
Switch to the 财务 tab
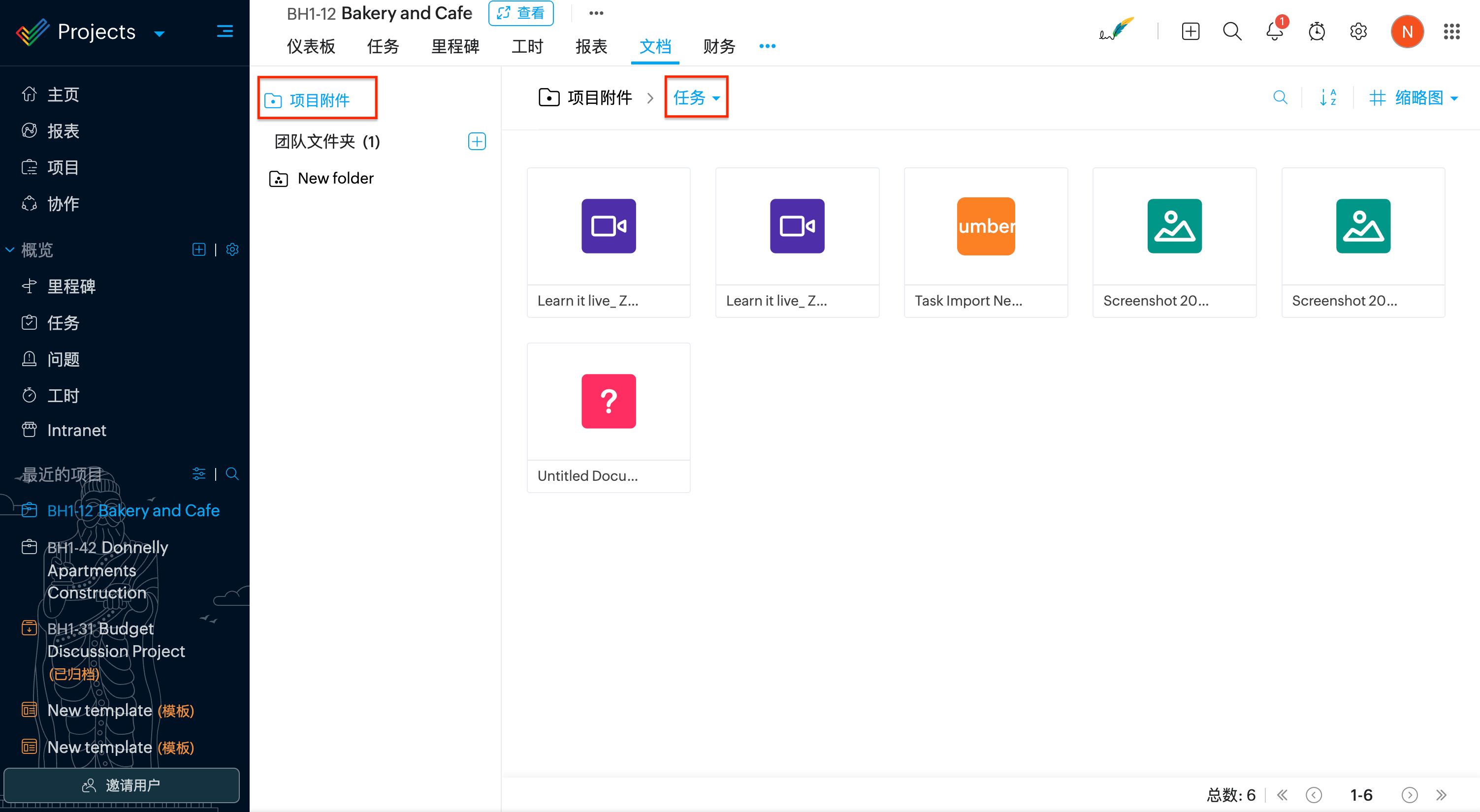(719, 46)
